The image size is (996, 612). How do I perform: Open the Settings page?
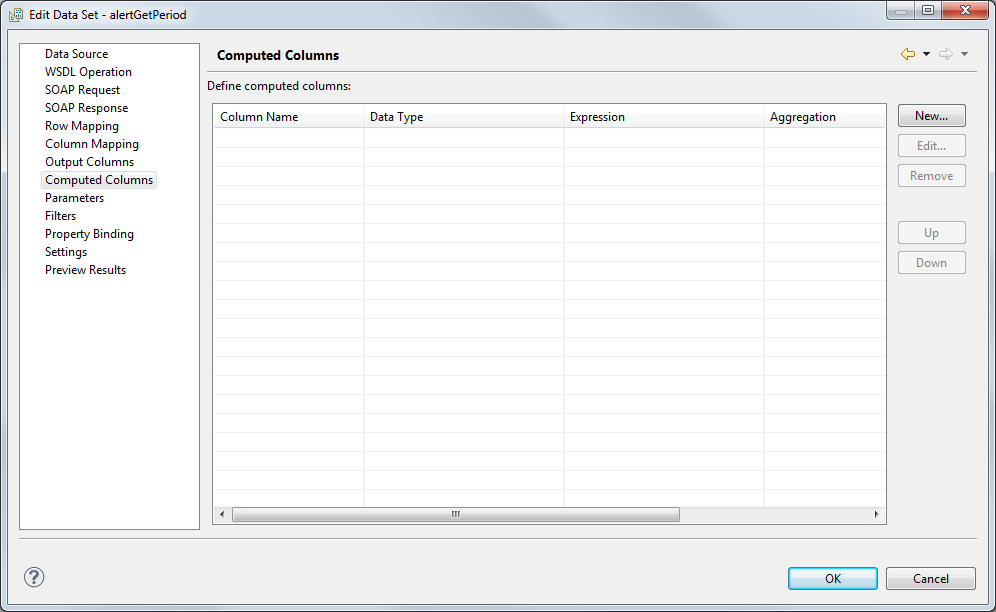66,252
